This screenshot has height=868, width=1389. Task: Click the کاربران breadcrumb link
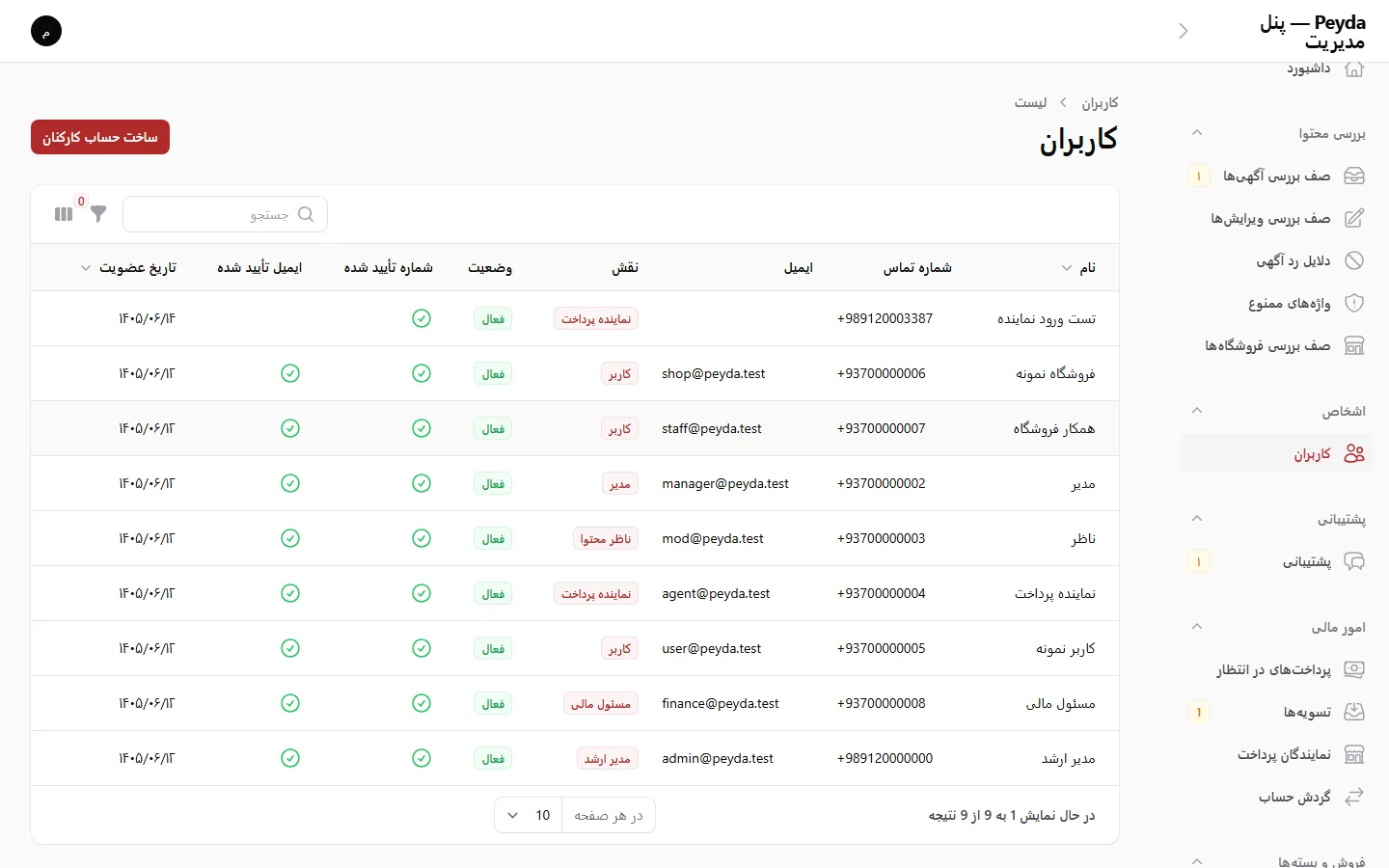point(1100,102)
